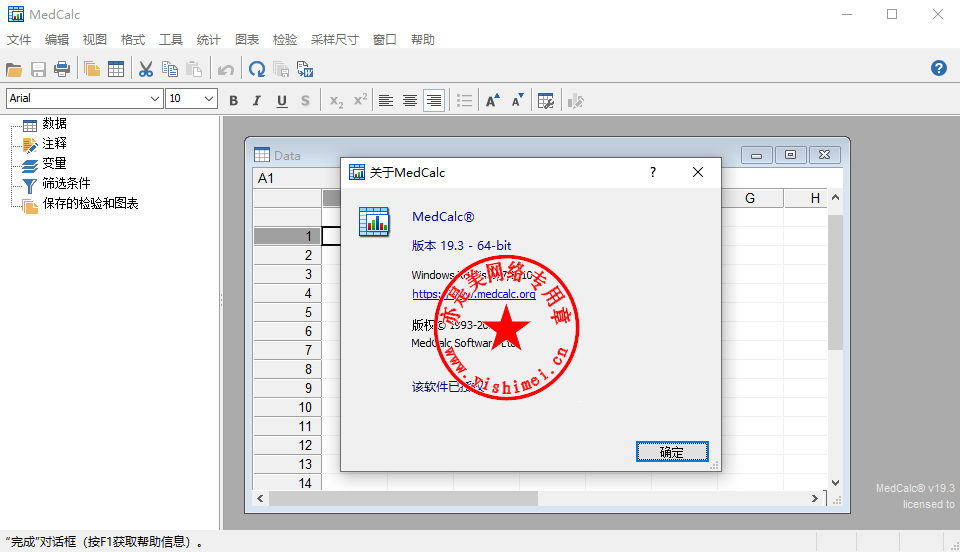This screenshot has height=552, width=960.
Task: Open the 采样尺寸 menu
Action: tap(334, 40)
